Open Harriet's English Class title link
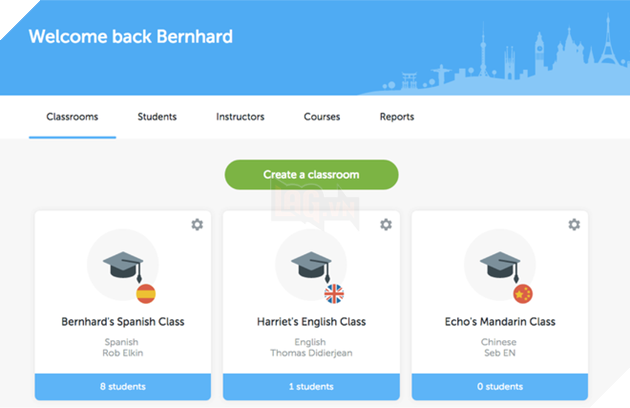630x408 pixels. (311, 322)
